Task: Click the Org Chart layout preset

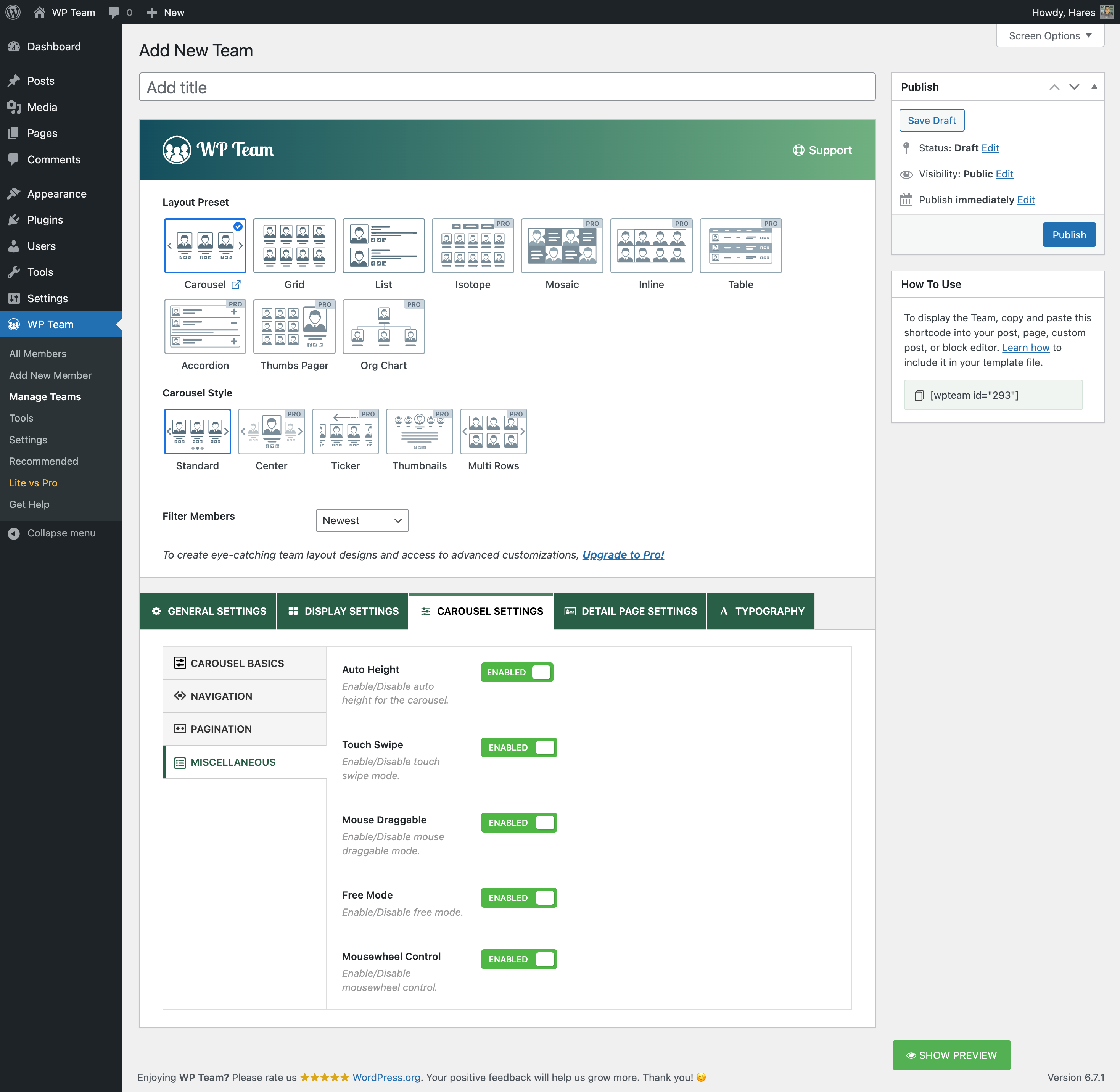Action: click(x=383, y=327)
